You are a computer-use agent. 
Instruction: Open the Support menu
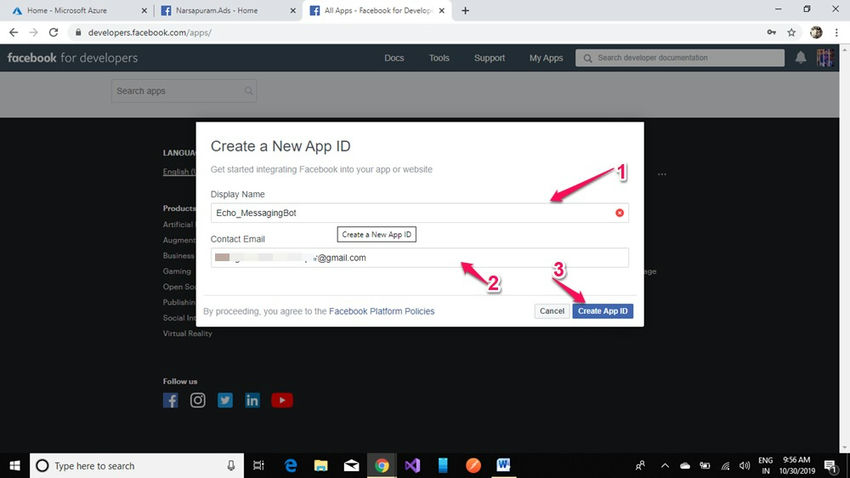point(490,58)
